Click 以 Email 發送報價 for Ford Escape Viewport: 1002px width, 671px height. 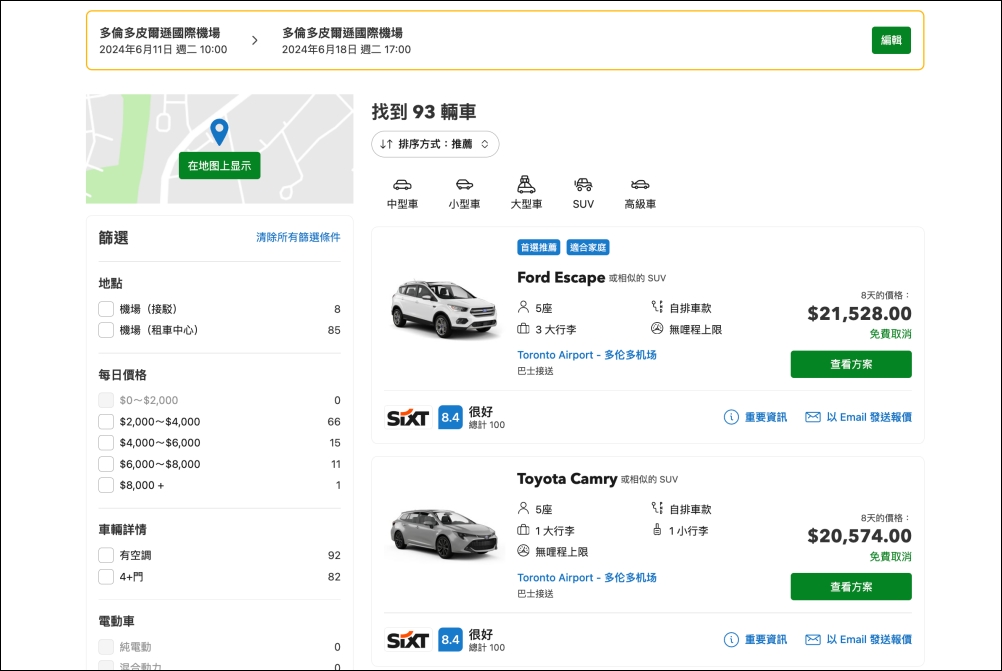pos(868,417)
